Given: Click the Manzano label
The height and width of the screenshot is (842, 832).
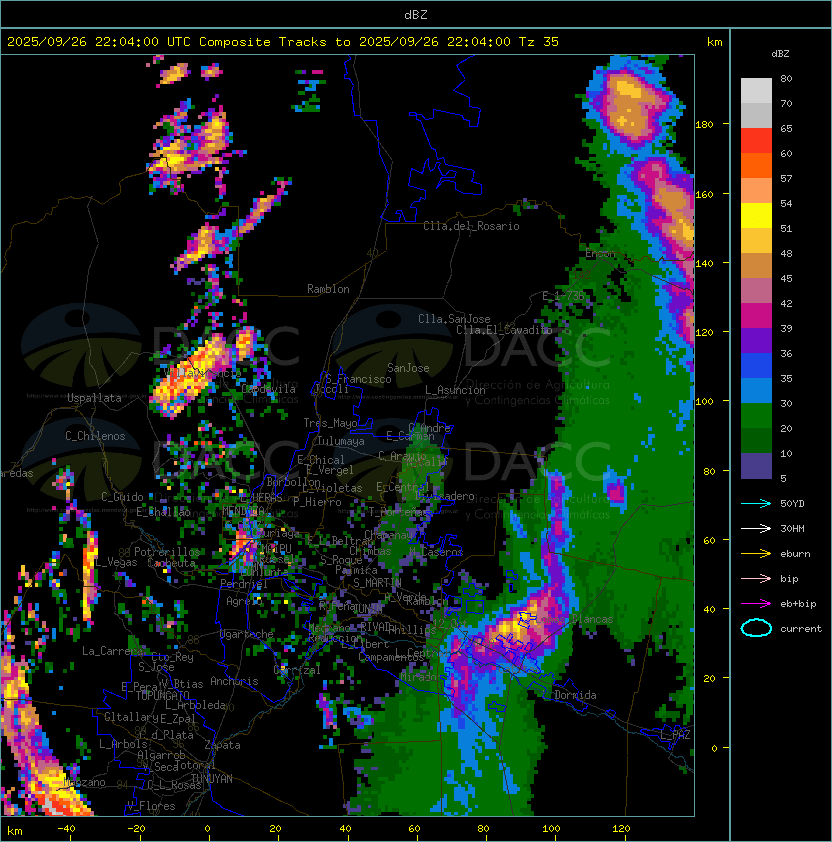Looking at the screenshot, I should click(84, 782).
